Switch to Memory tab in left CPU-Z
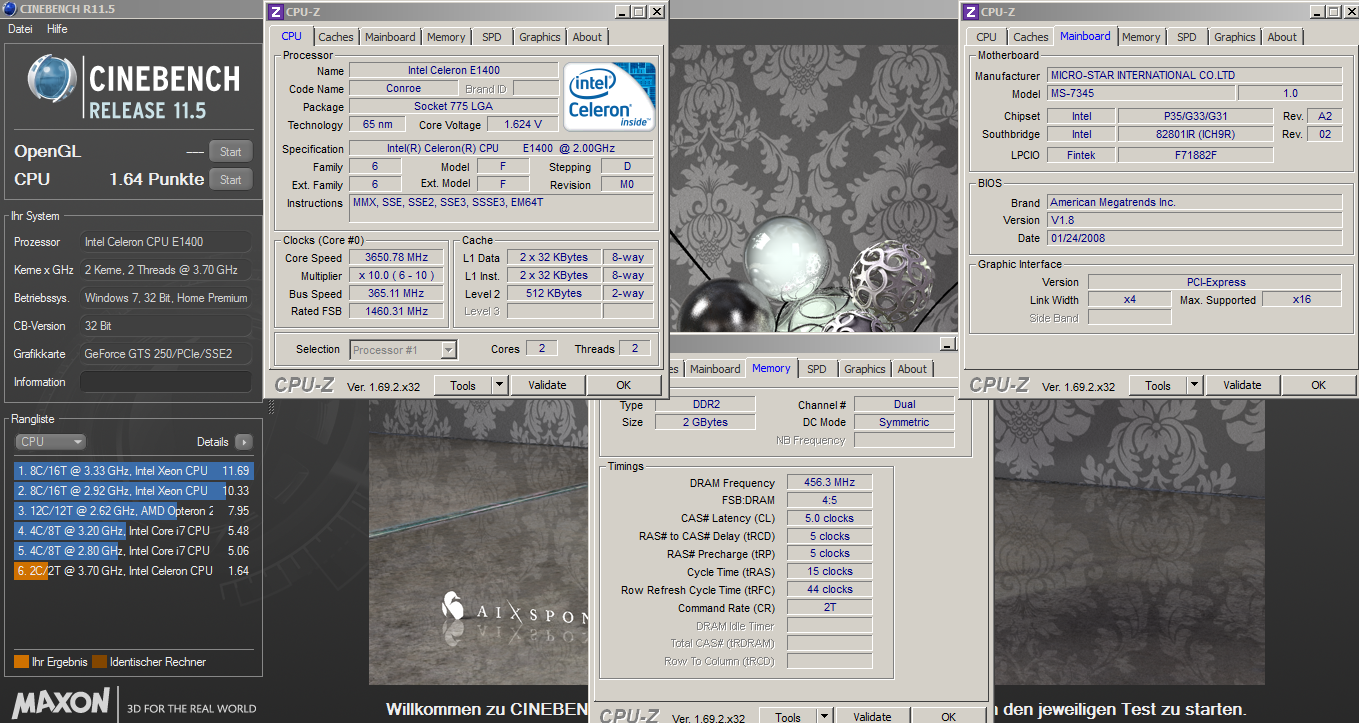Screen dimensions: 1359x723 446,37
